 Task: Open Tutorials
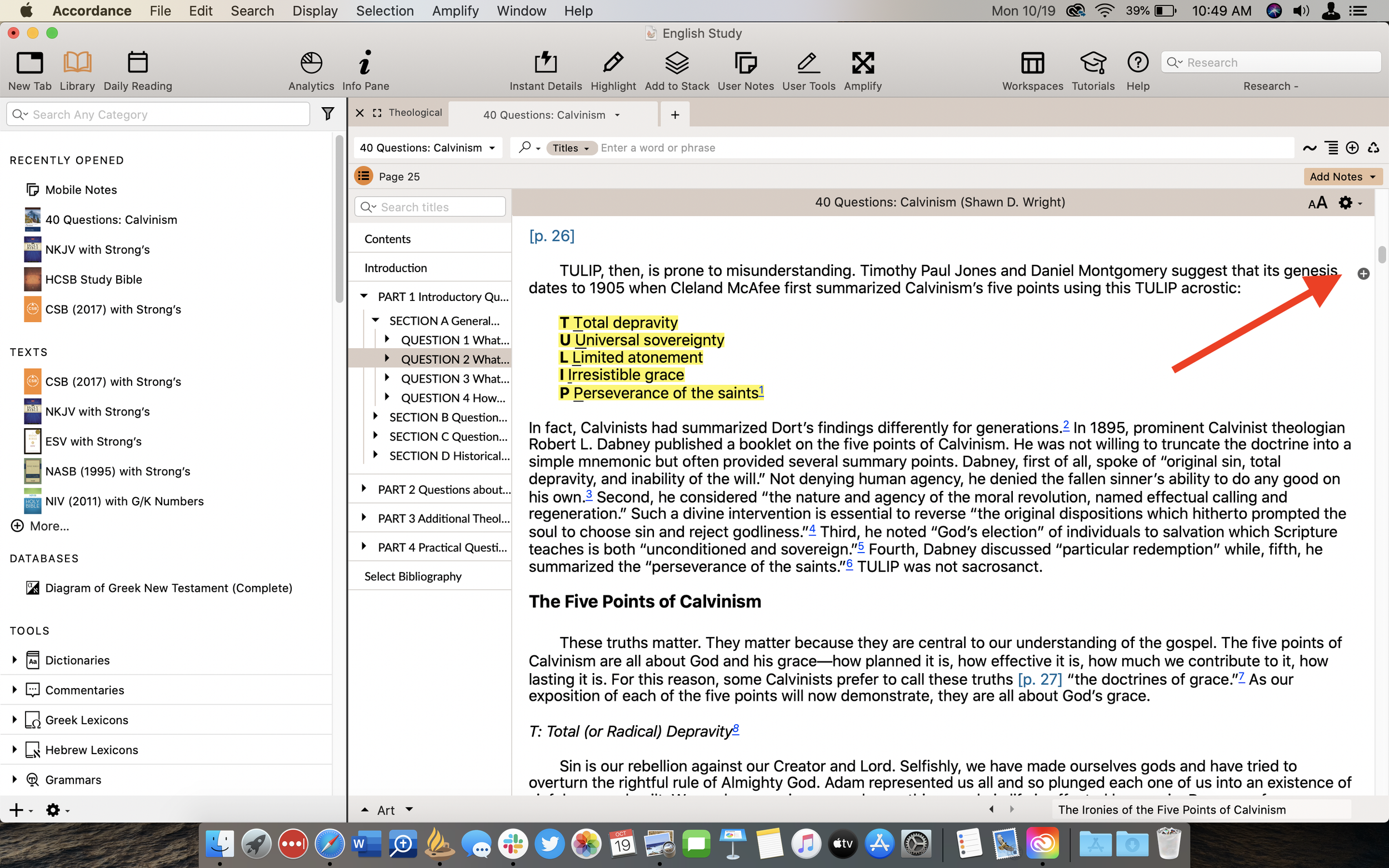[1093, 71]
